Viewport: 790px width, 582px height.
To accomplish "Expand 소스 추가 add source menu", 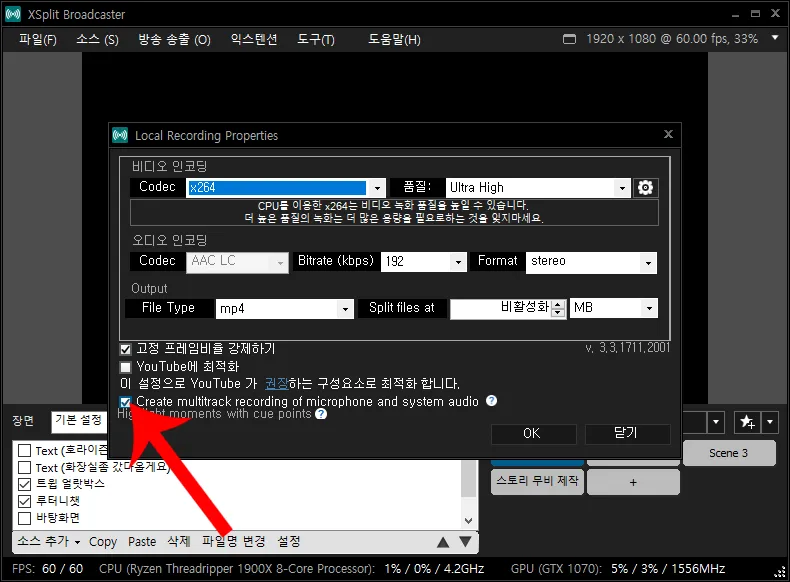I will coord(49,542).
